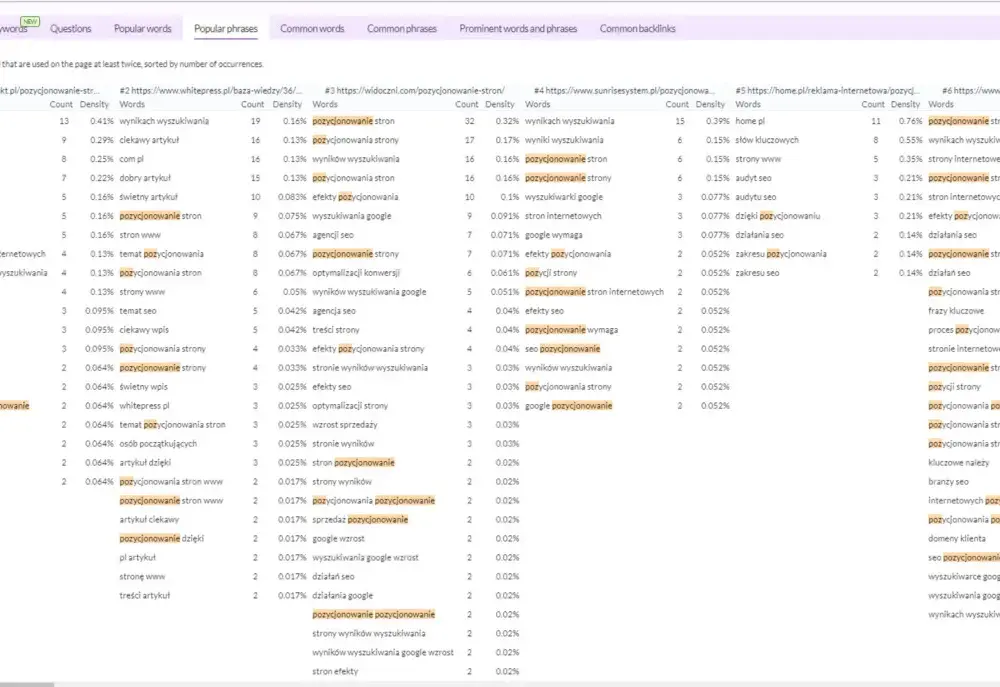The height and width of the screenshot is (687, 1000).
Task: Click phrase 'dzięki pozycjonowaniu'
Action: [778, 216]
